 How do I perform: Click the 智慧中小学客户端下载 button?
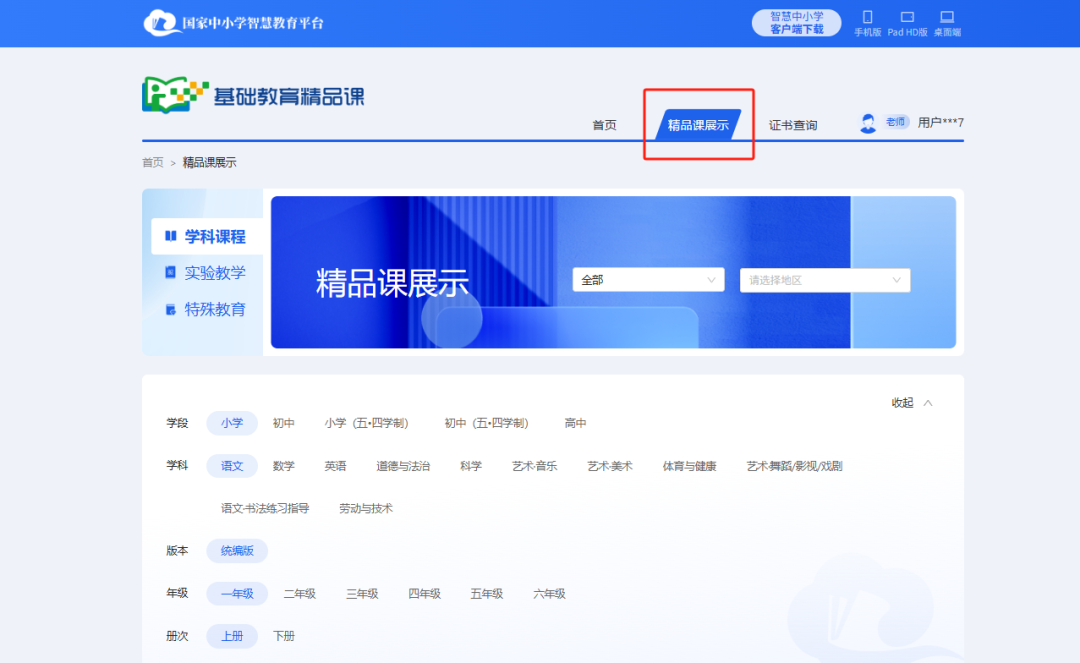point(796,22)
